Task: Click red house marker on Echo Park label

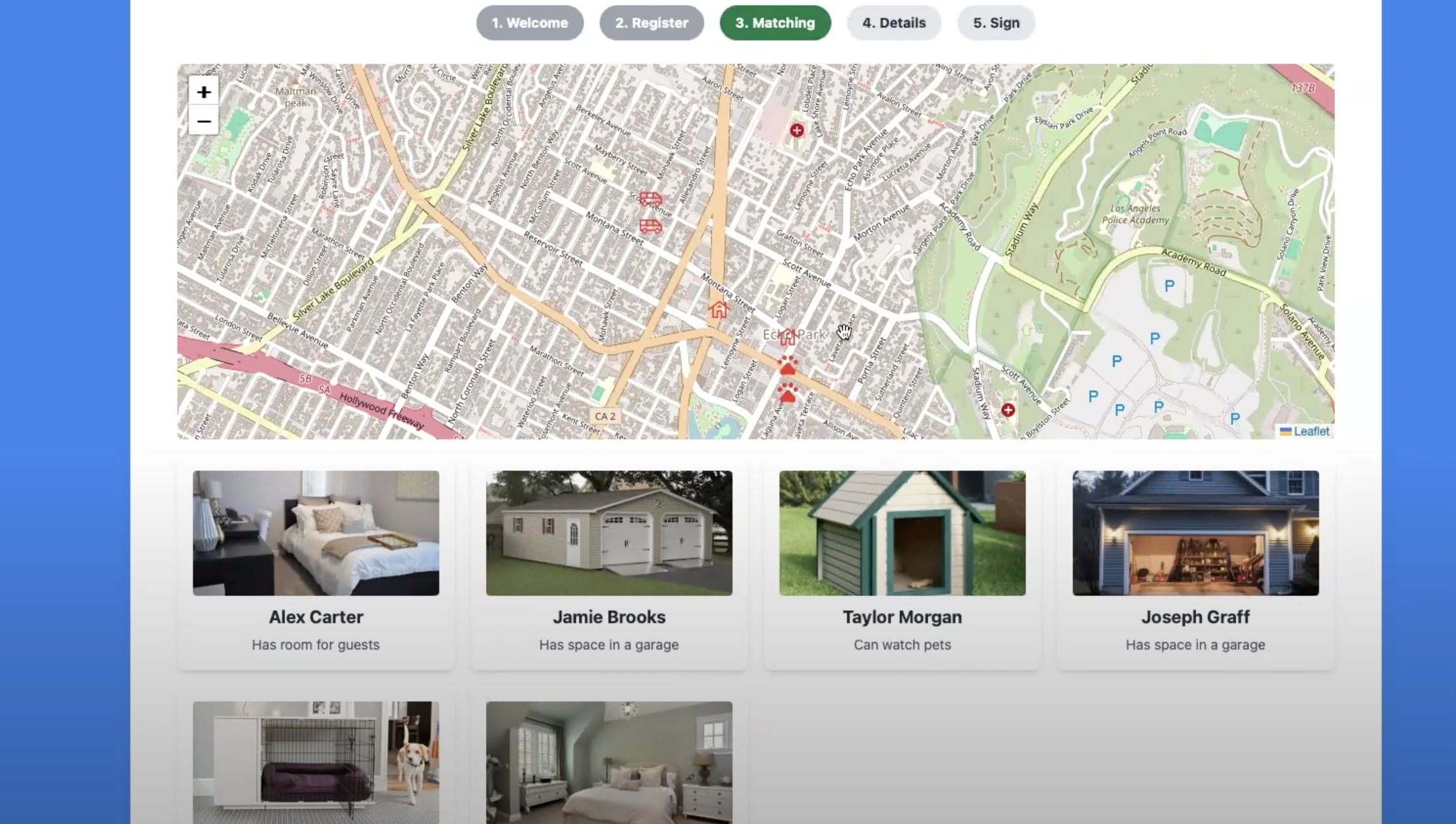Action: 787,336
